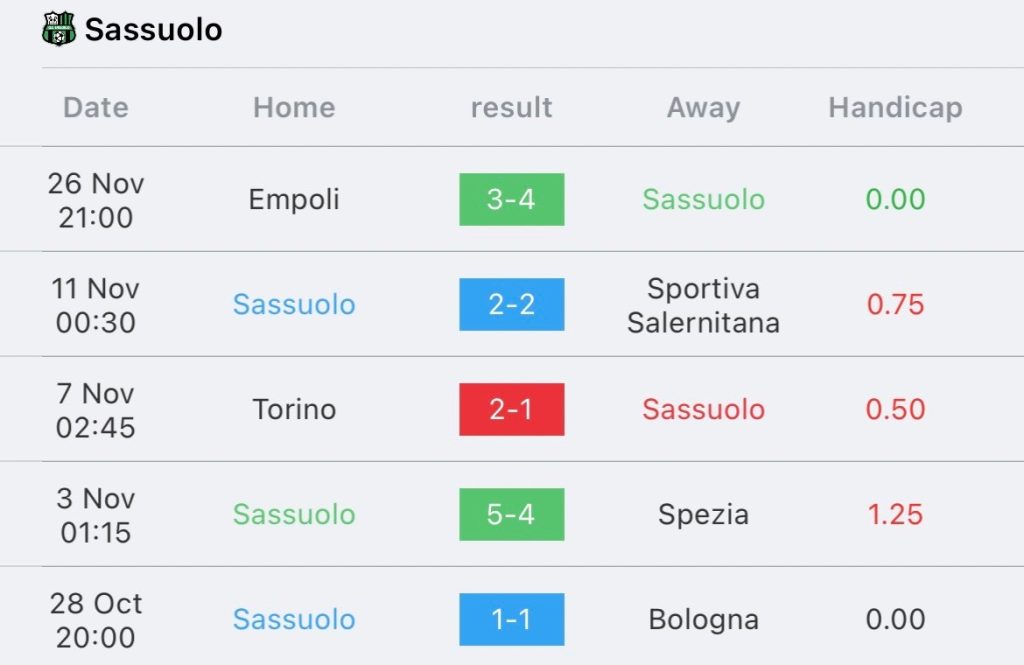The height and width of the screenshot is (665, 1024).
Task: Open the blue 2-2 result badge
Action: [511, 304]
